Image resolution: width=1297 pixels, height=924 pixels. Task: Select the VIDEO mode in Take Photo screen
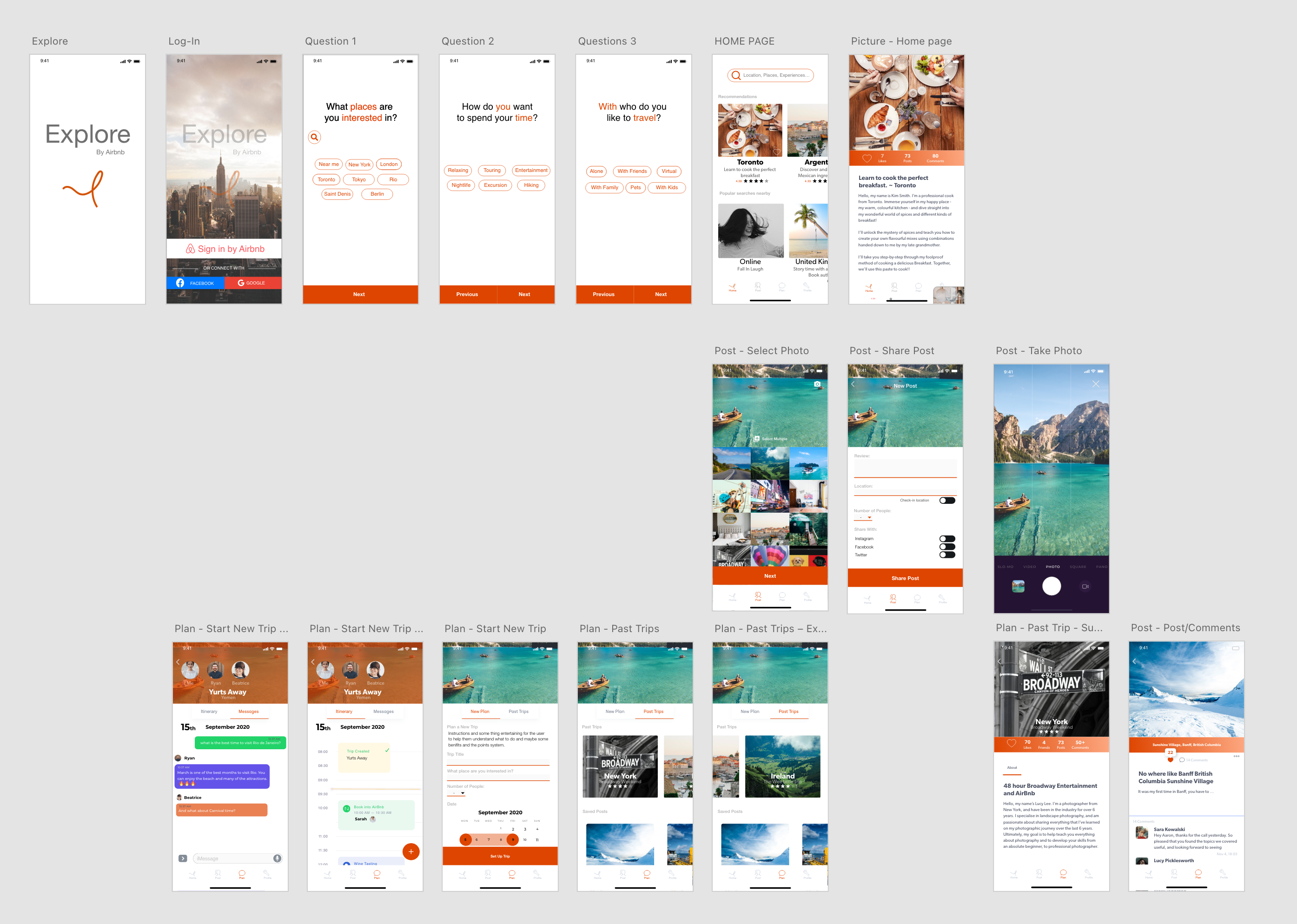(1030, 567)
